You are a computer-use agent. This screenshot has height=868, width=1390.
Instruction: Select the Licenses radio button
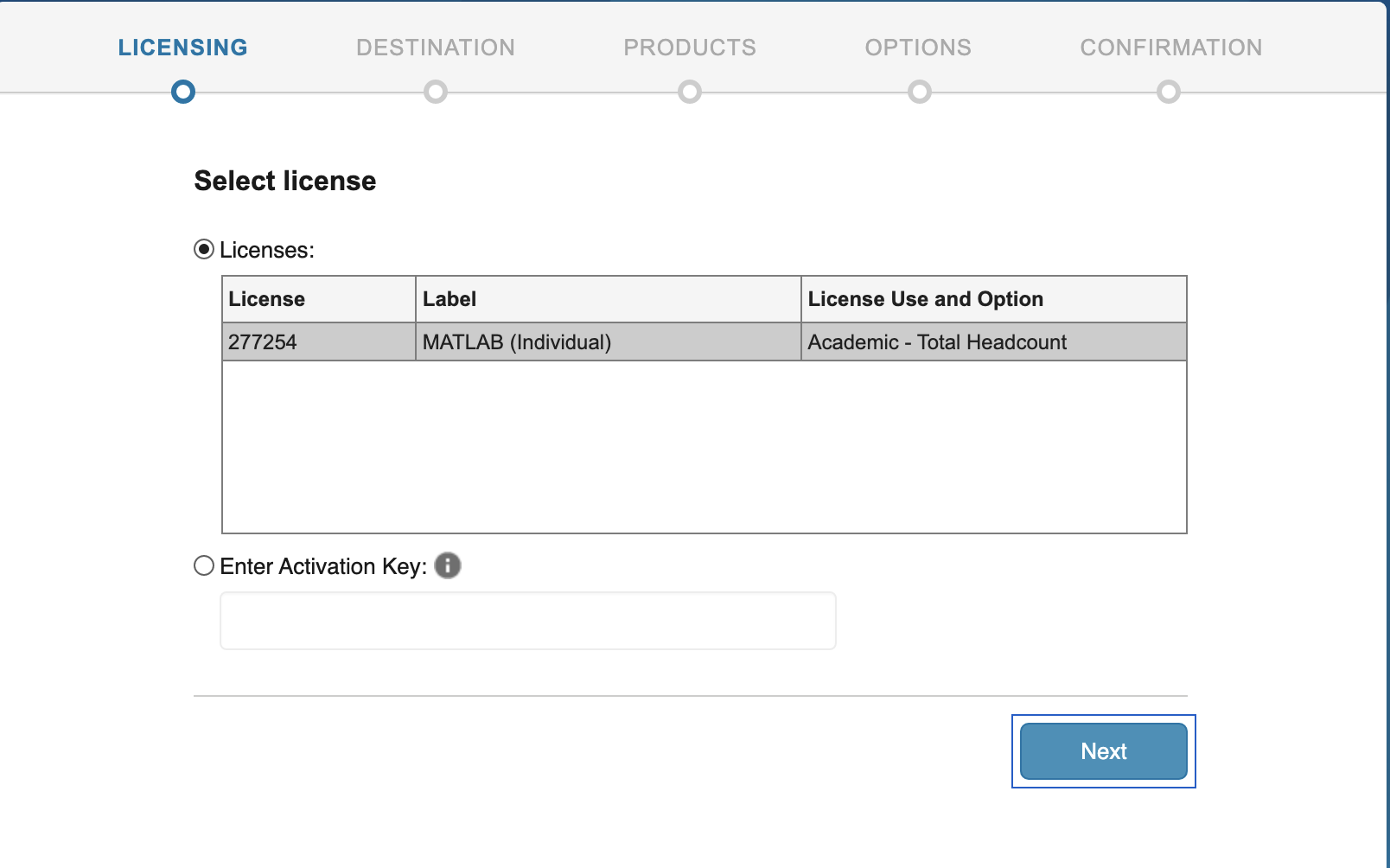(204, 250)
